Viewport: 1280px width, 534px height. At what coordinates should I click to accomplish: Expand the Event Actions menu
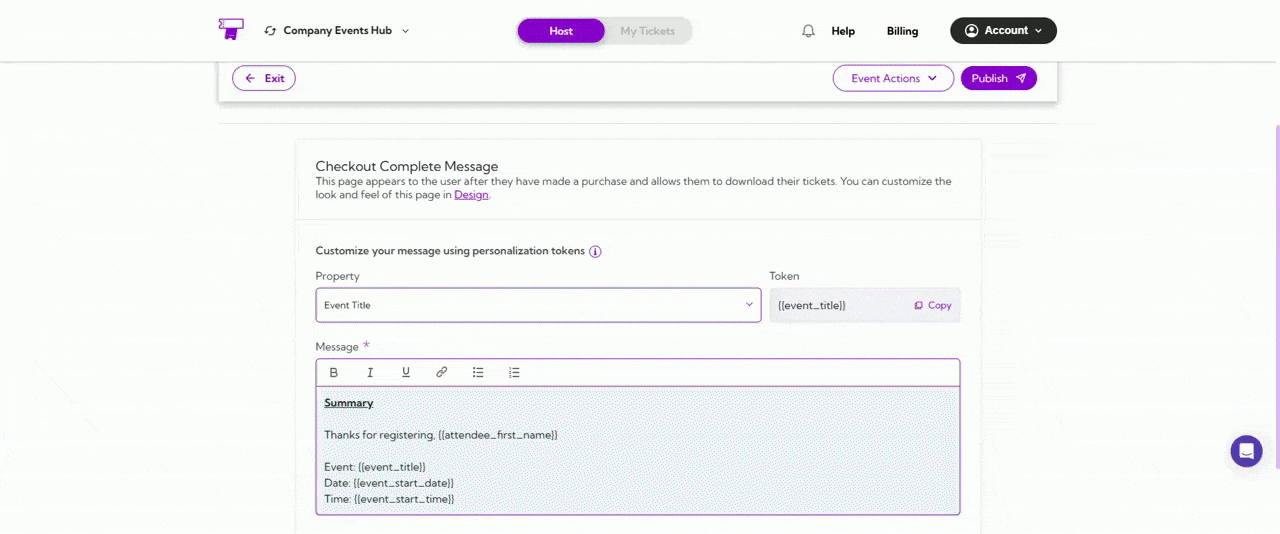coord(893,78)
